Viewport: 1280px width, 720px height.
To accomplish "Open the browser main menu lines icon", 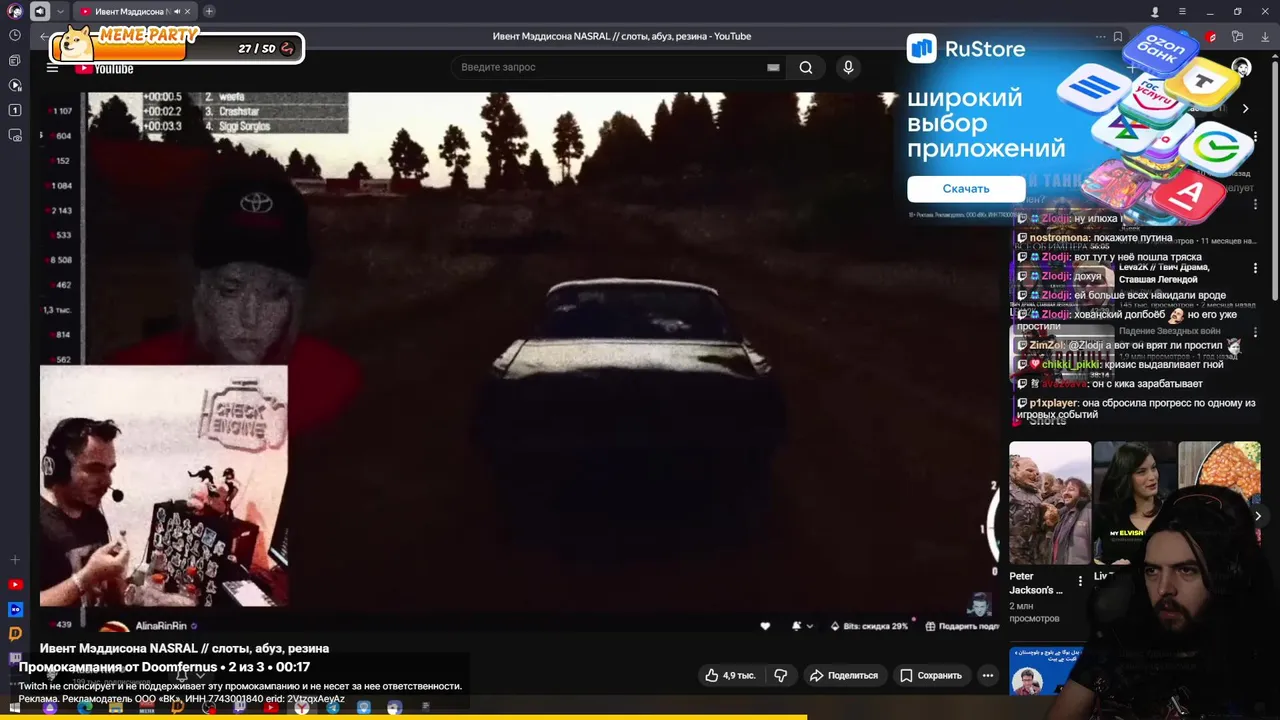I will pyautogui.click(x=1182, y=11).
